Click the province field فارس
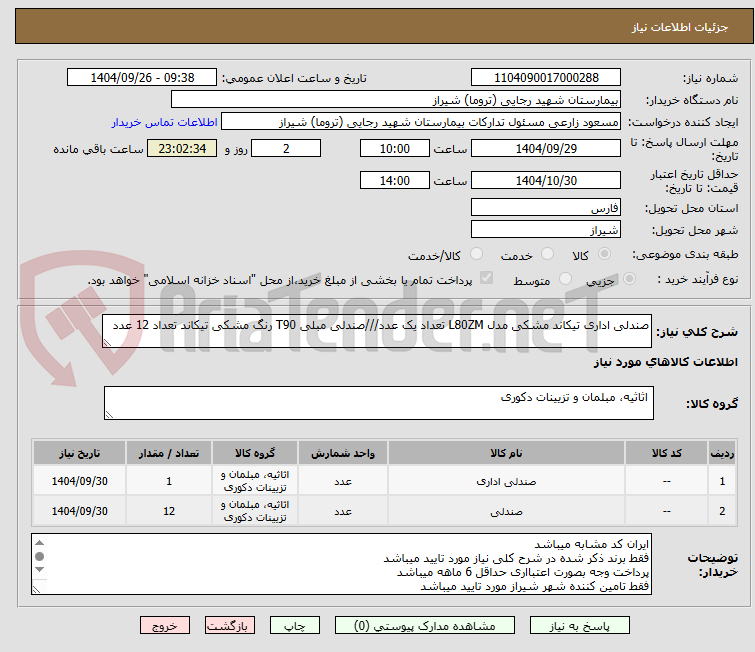The width and height of the screenshot is (755, 652). pos(546,208)
